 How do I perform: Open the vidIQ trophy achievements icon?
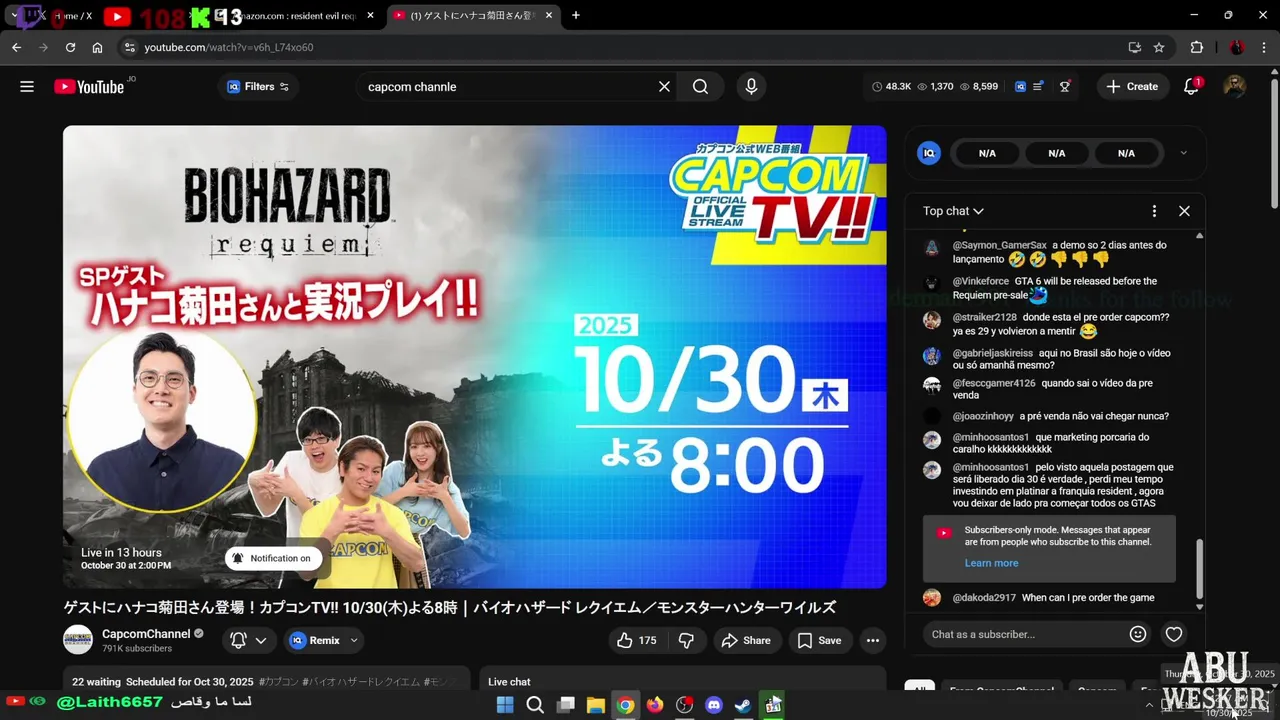coord(1065,87)
